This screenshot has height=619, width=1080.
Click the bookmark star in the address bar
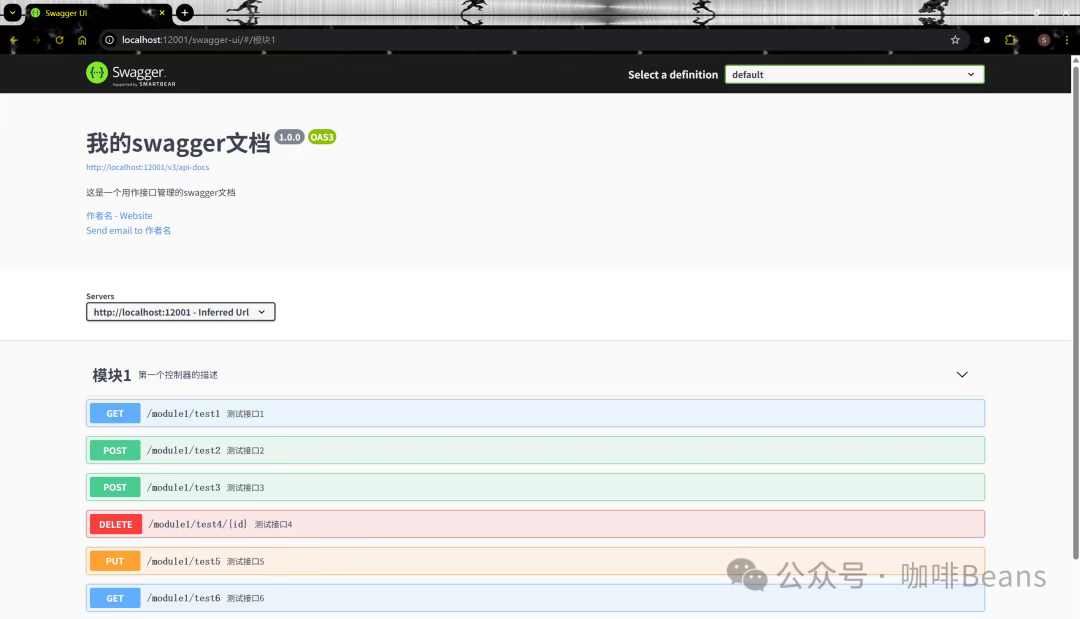[x=955, y=40]
